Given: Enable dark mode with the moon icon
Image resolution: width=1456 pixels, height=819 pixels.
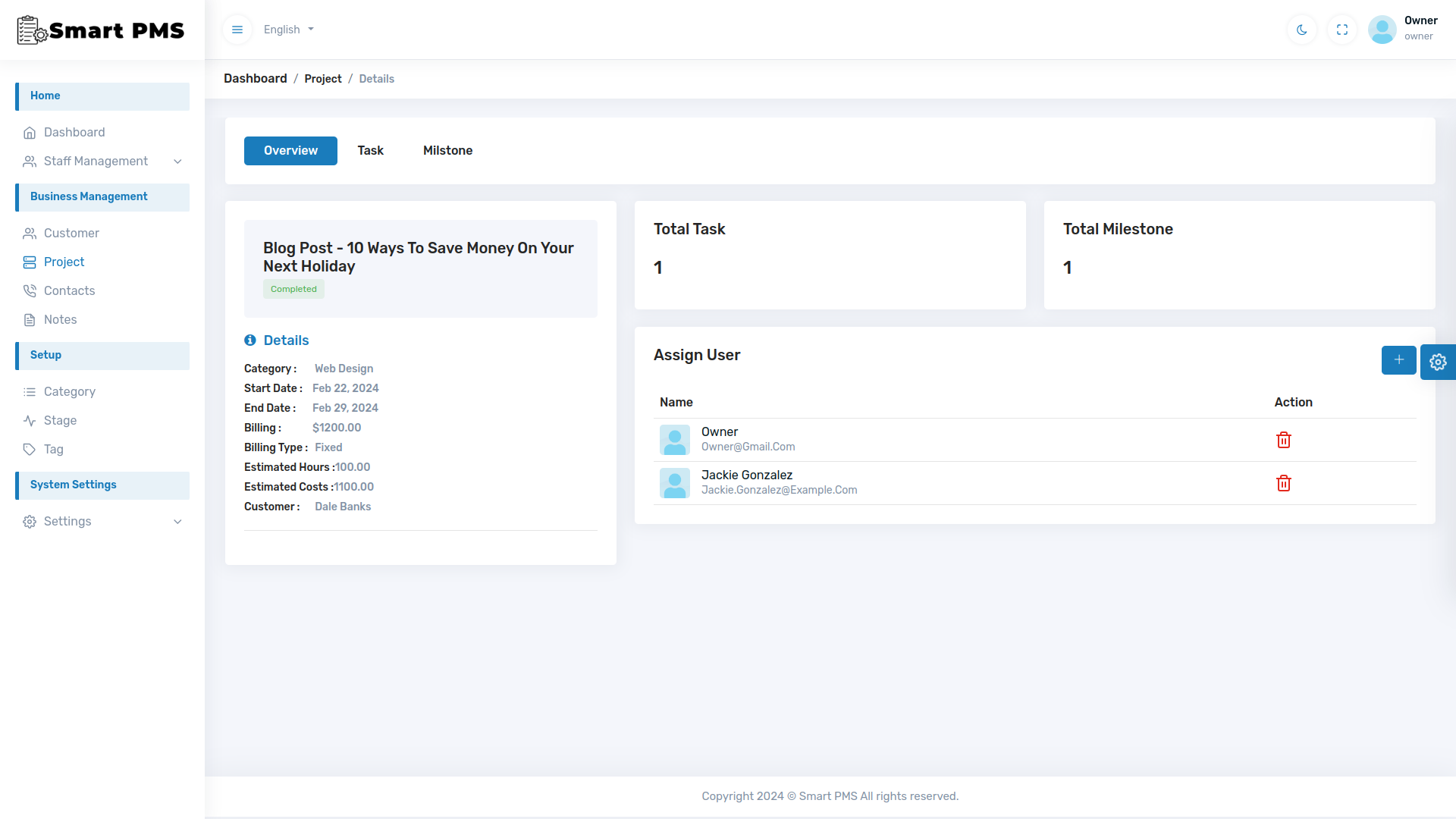Looking at the screenshot, I should pyautogui.click(x=1301, y=29).
